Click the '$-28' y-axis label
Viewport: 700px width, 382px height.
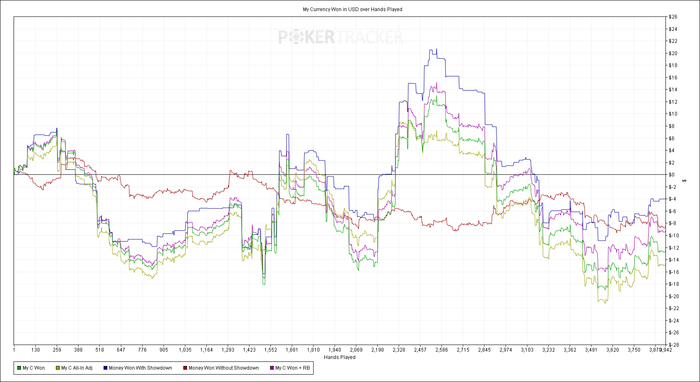(673, 345)
